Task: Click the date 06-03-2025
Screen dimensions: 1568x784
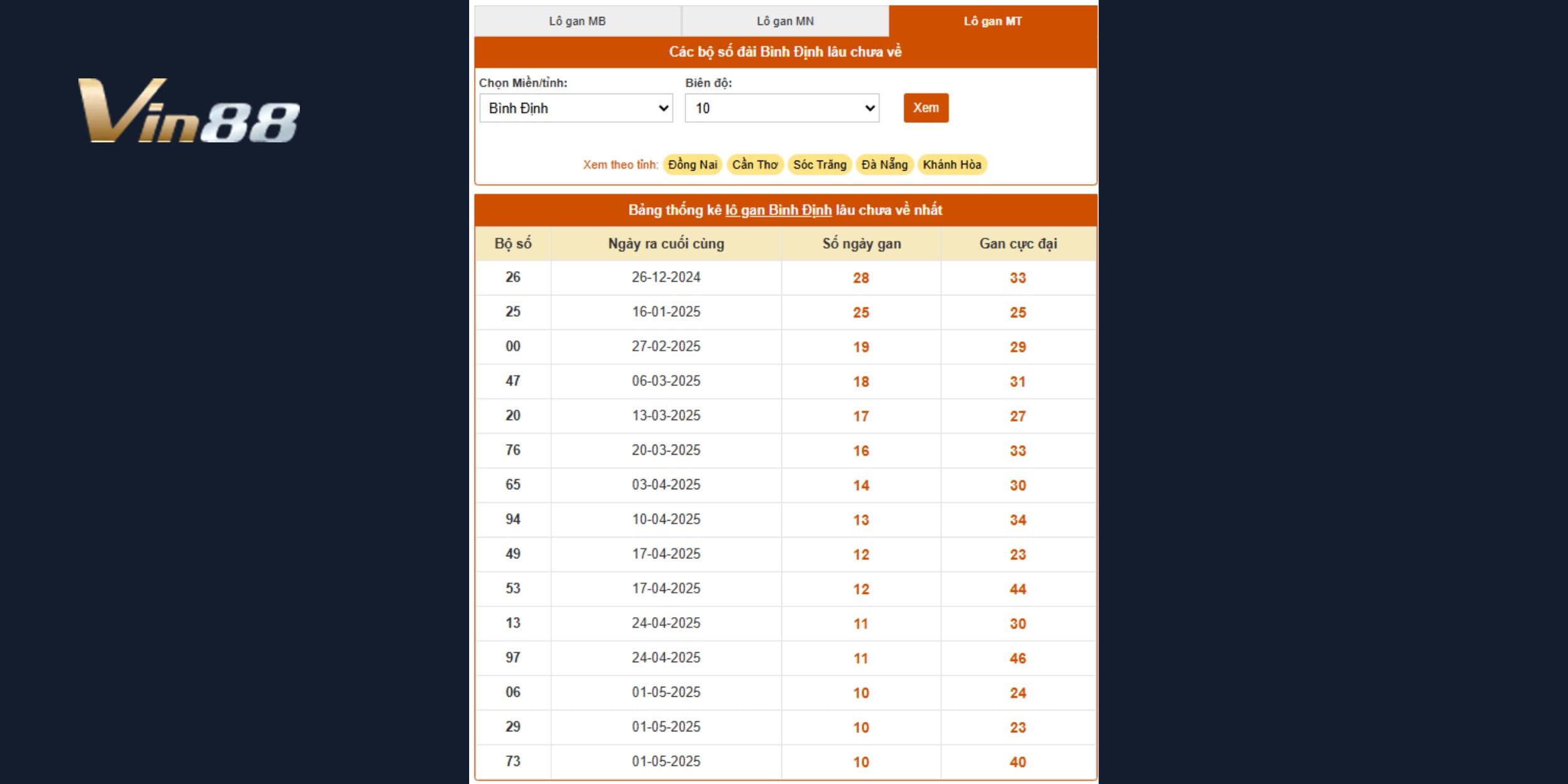Action: point(666,381)
